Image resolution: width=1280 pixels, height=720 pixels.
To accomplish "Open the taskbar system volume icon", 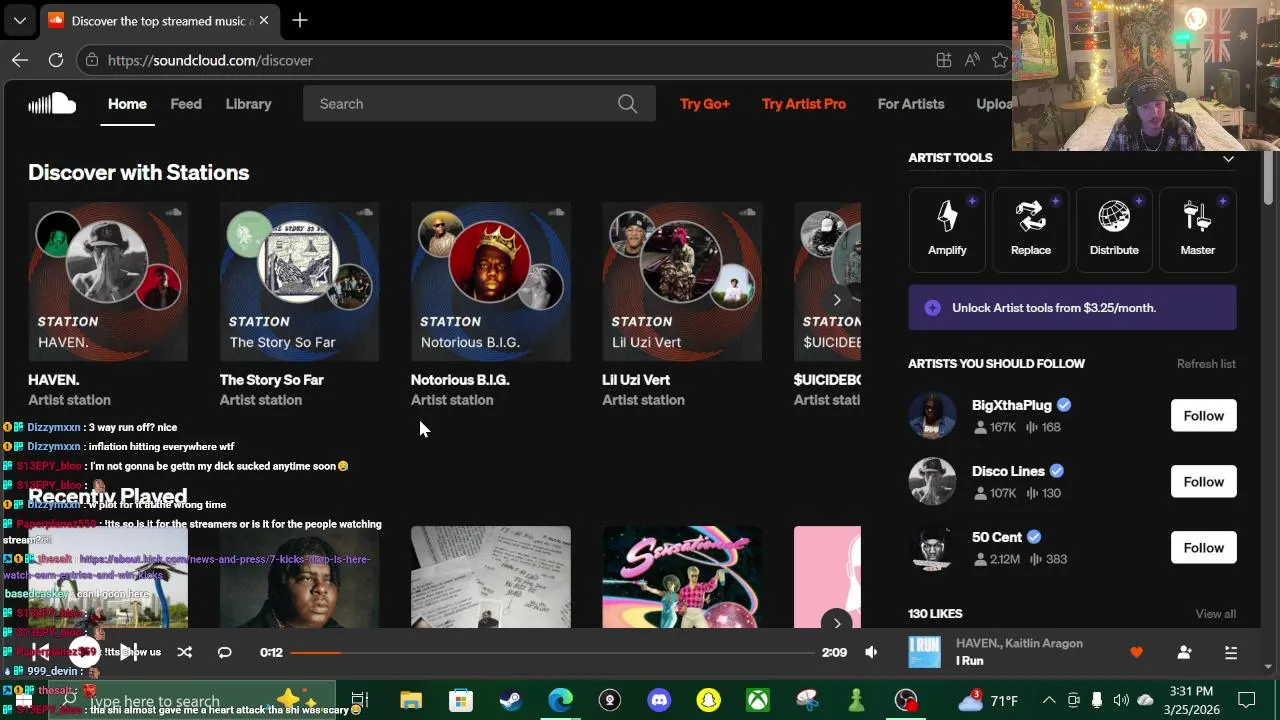I will pyautogui.click(x=1121, y=701).
